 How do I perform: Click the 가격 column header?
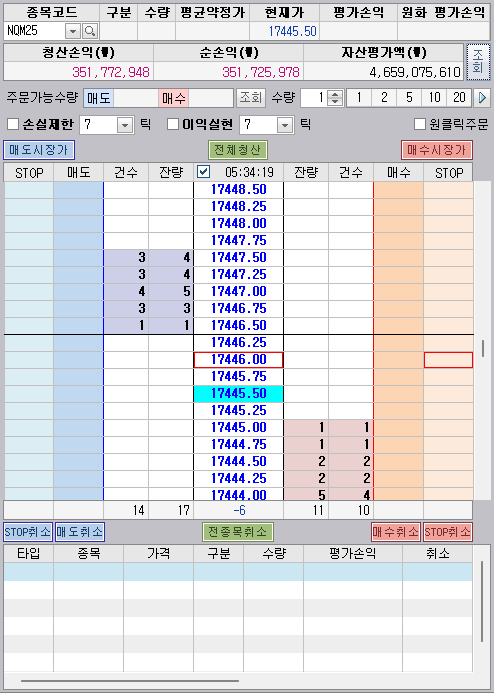(x=159, y=554)
